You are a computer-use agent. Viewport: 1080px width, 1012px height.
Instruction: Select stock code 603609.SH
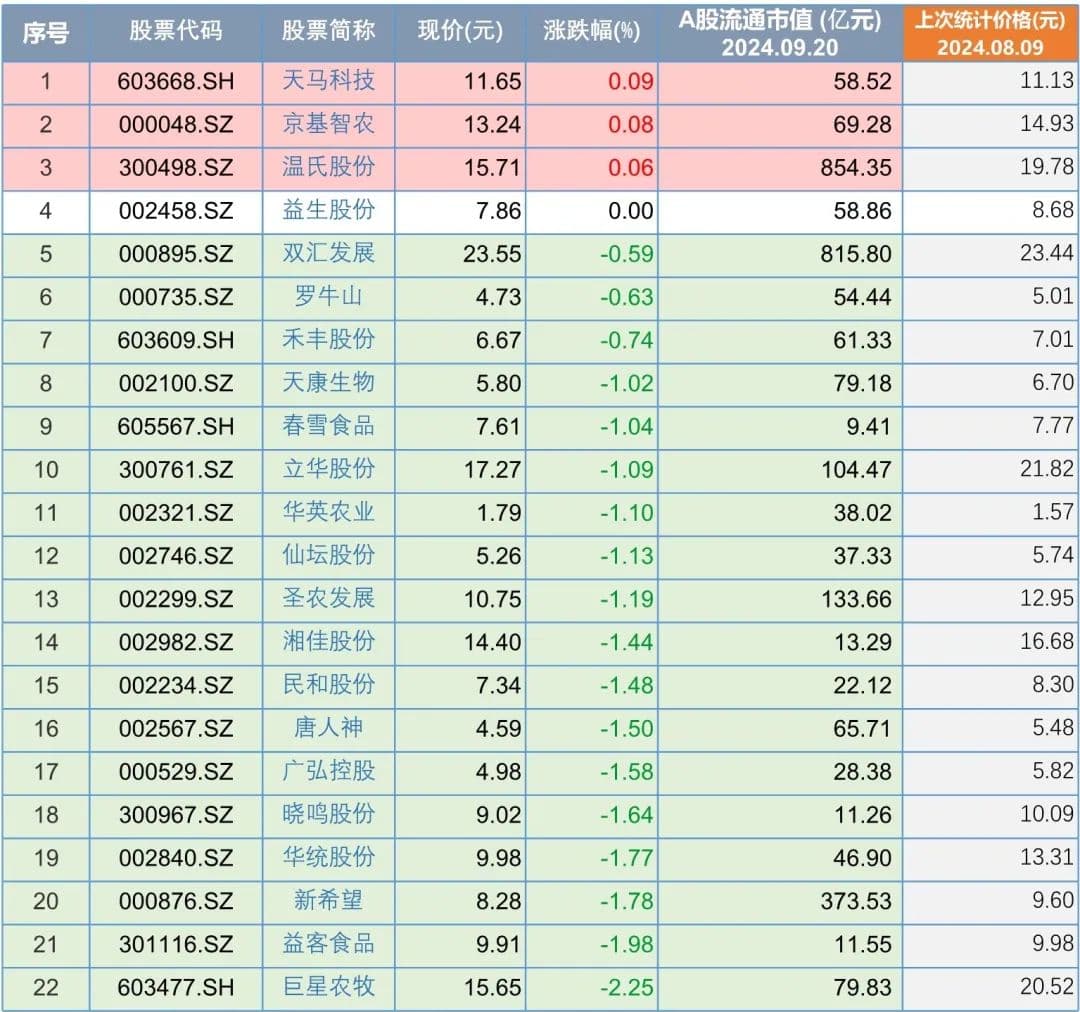coord(176,340)
